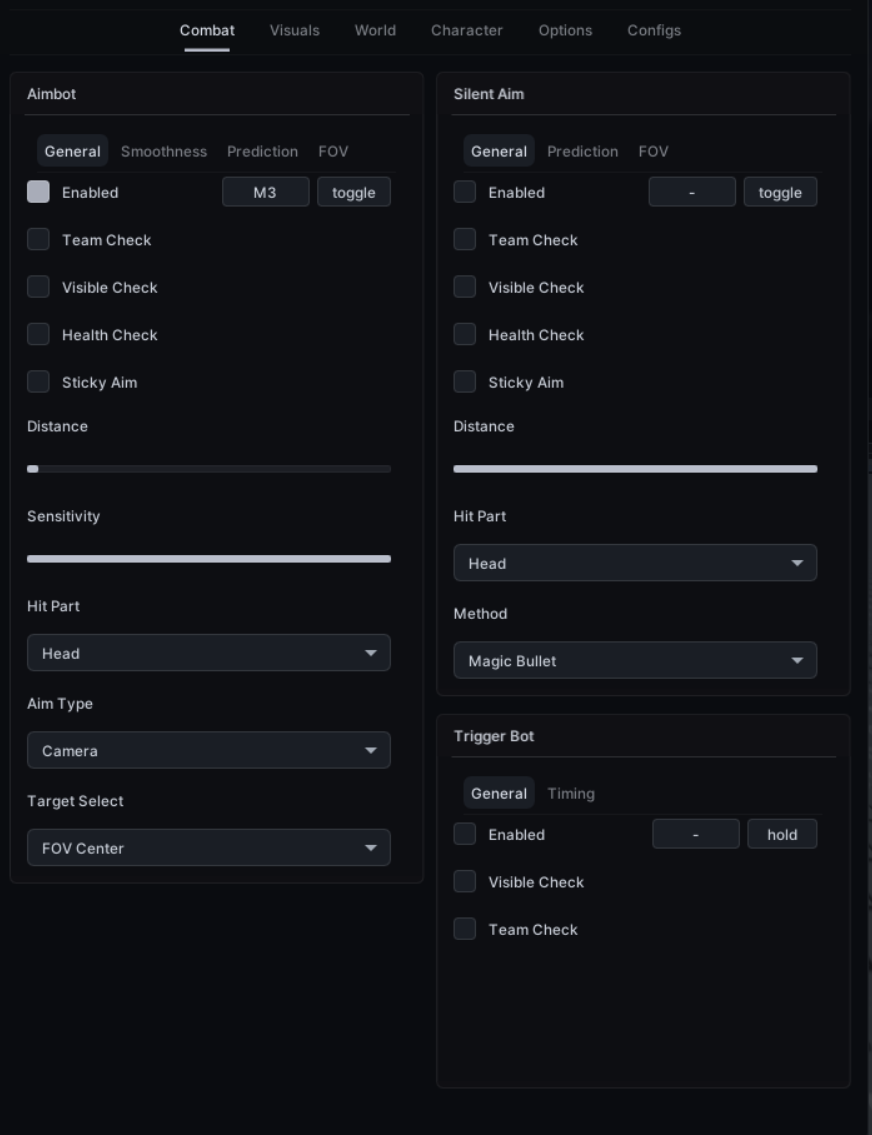Open the Timing sub-tab in Trigger Bot

571,793
